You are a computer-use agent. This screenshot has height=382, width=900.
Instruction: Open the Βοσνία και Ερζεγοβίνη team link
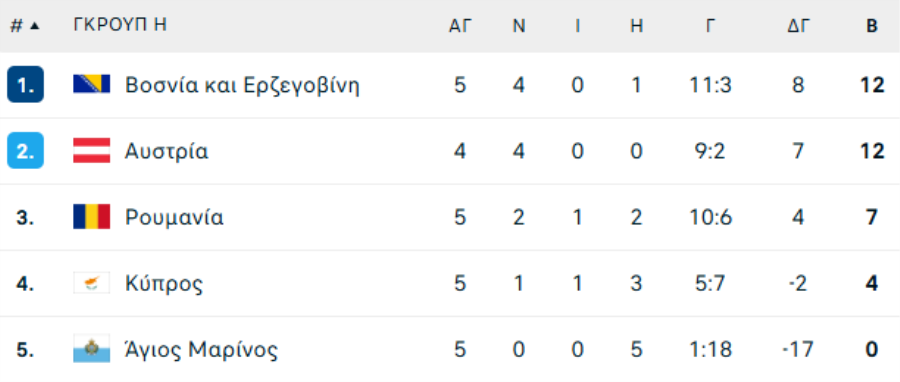click(x=242, y=85)
